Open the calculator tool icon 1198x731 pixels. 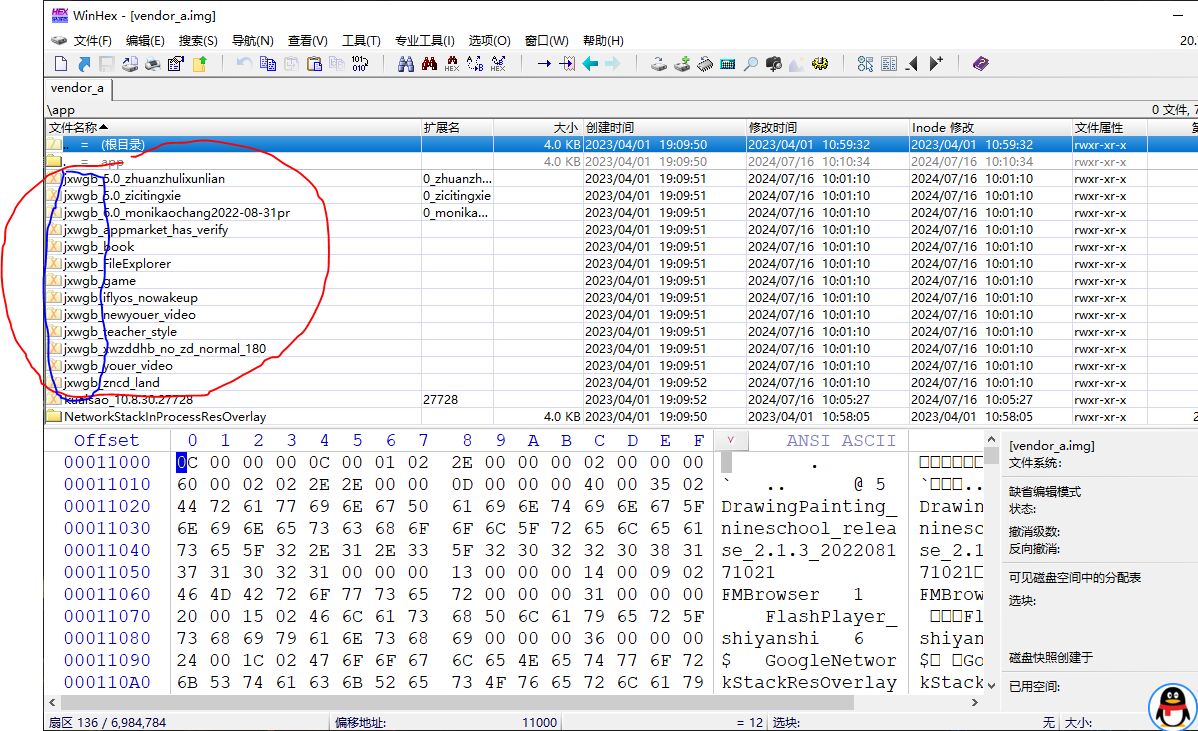pos(728,64)
